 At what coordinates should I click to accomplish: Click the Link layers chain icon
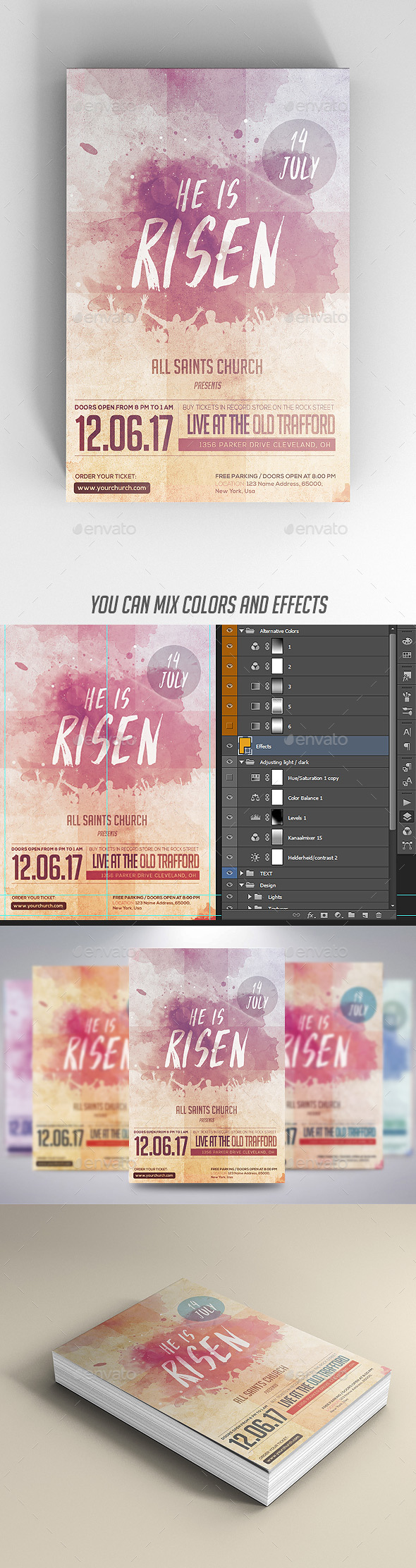tap(296, 915)
